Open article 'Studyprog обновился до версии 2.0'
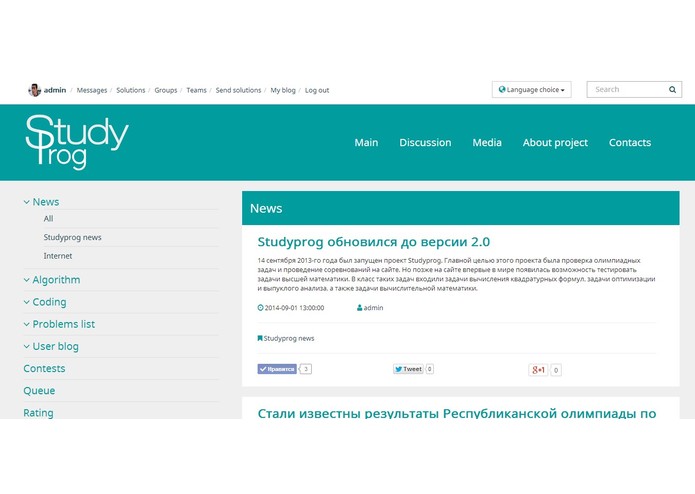 374,242
